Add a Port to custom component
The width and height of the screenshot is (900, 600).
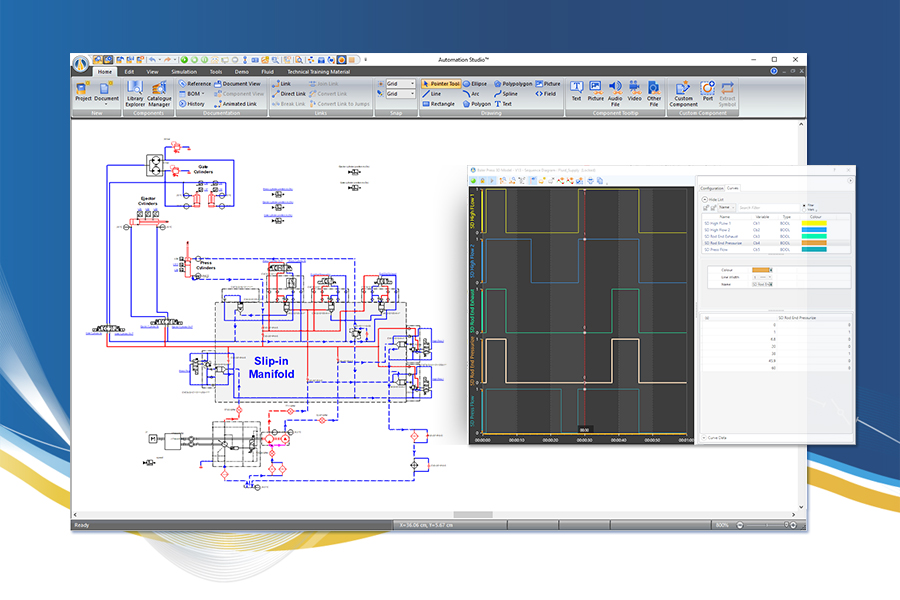click(708, 91)
